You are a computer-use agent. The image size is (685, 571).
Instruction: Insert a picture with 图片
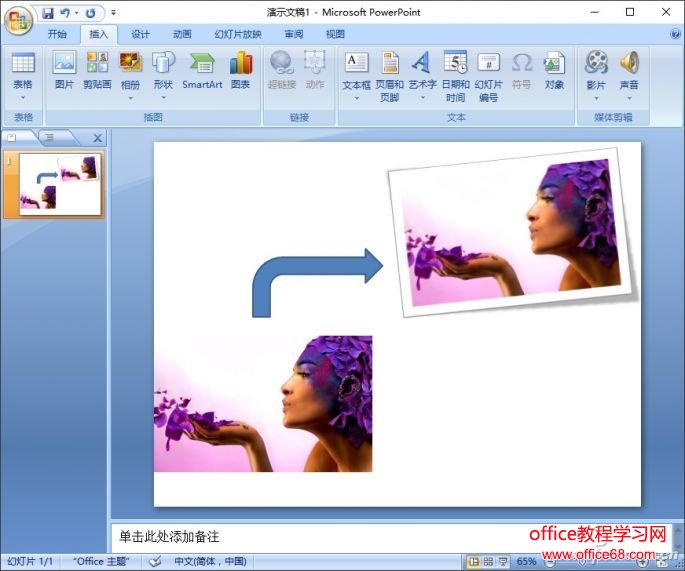click(64, 70)
